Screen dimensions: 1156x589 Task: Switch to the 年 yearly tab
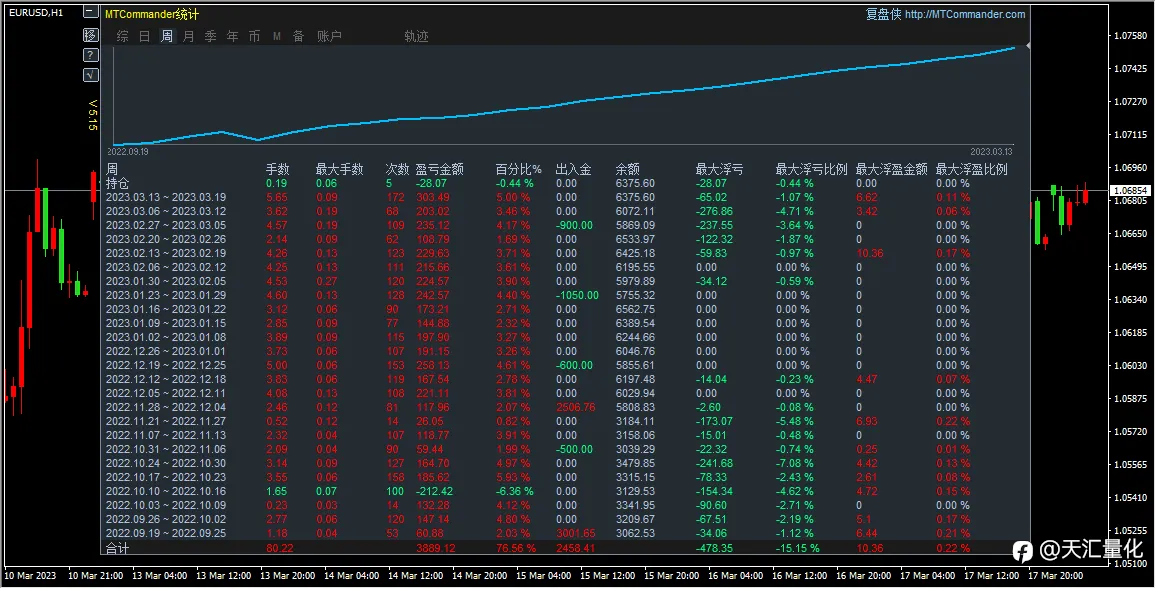point(233,36)
